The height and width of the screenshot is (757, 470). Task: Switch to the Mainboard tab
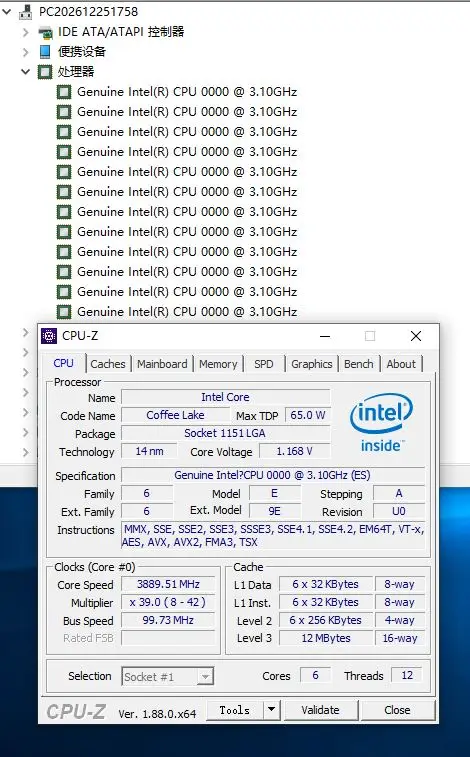click(x=162, y=364)
